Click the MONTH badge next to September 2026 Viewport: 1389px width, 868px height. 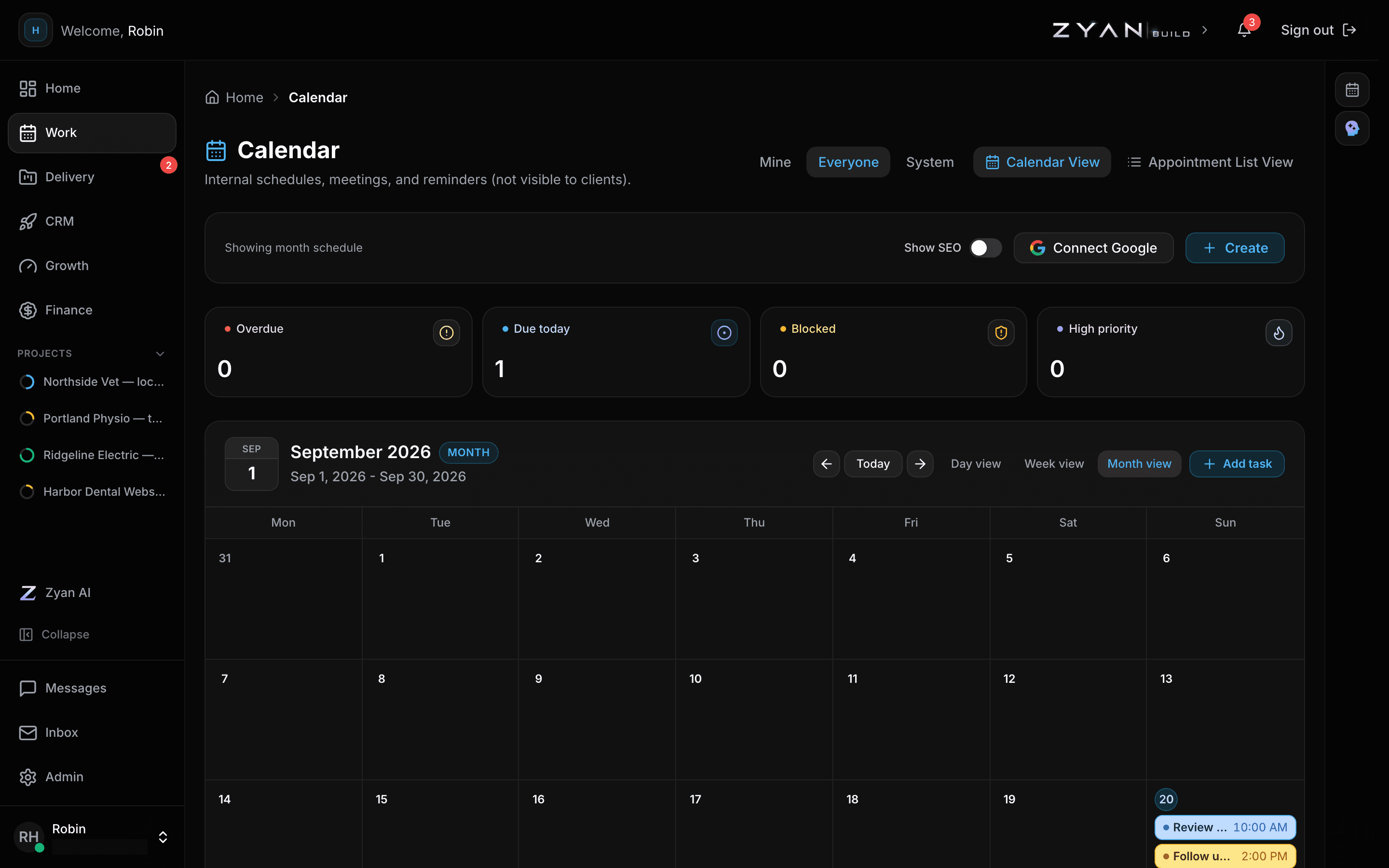point(468,452)
